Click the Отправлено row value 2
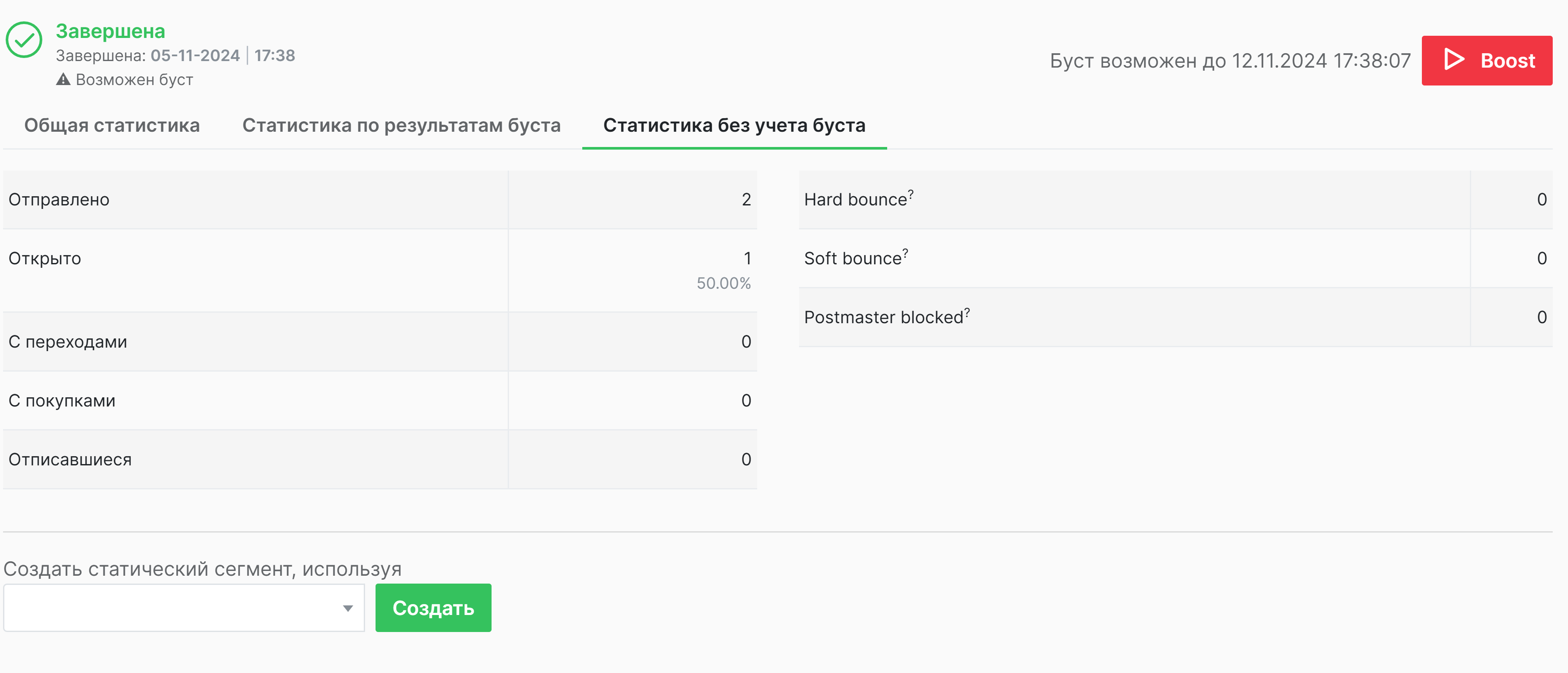The image size is (1568, 673). [x=746, y=200]
